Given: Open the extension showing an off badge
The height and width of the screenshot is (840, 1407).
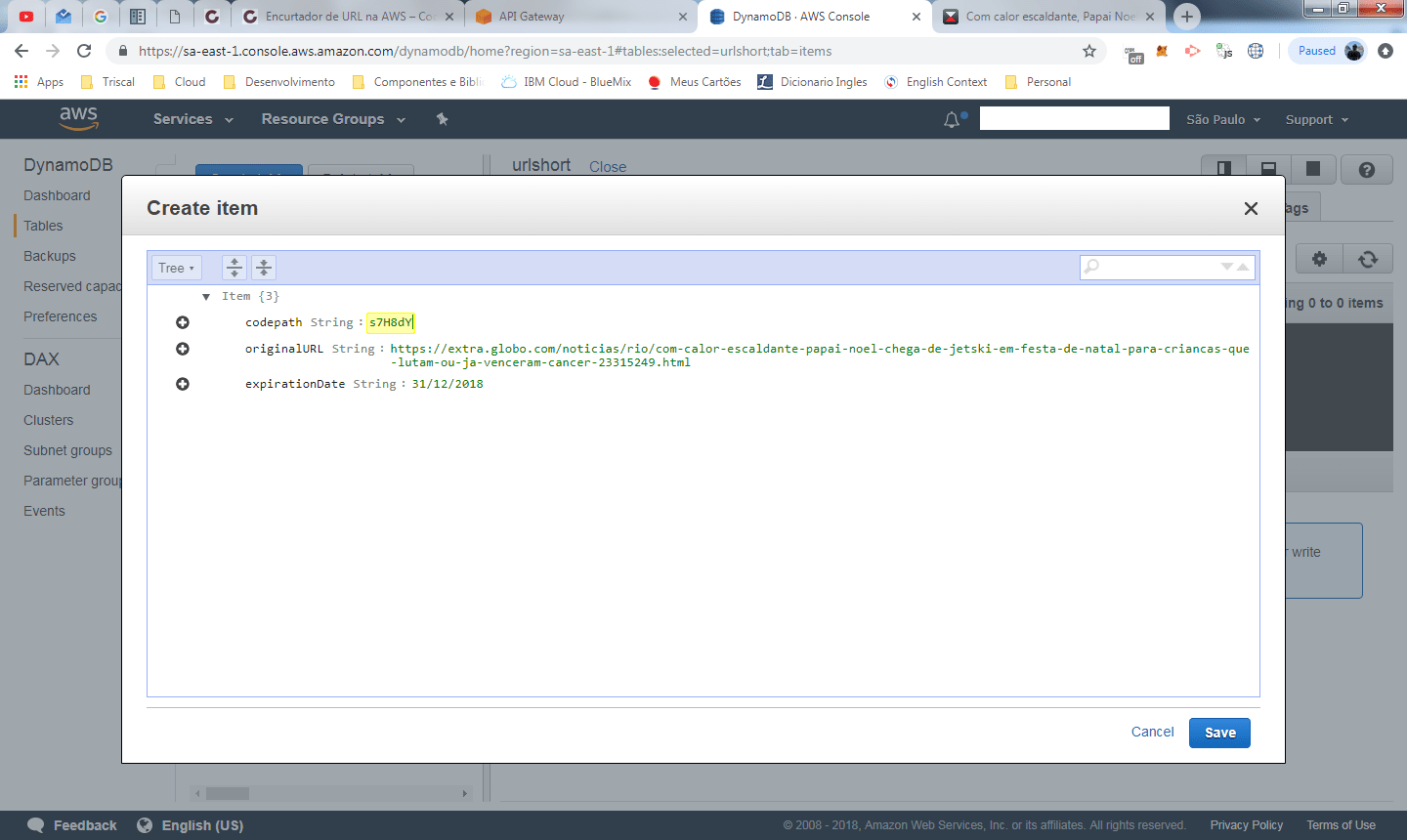Looking at the screenshot, I should 1133,53.
